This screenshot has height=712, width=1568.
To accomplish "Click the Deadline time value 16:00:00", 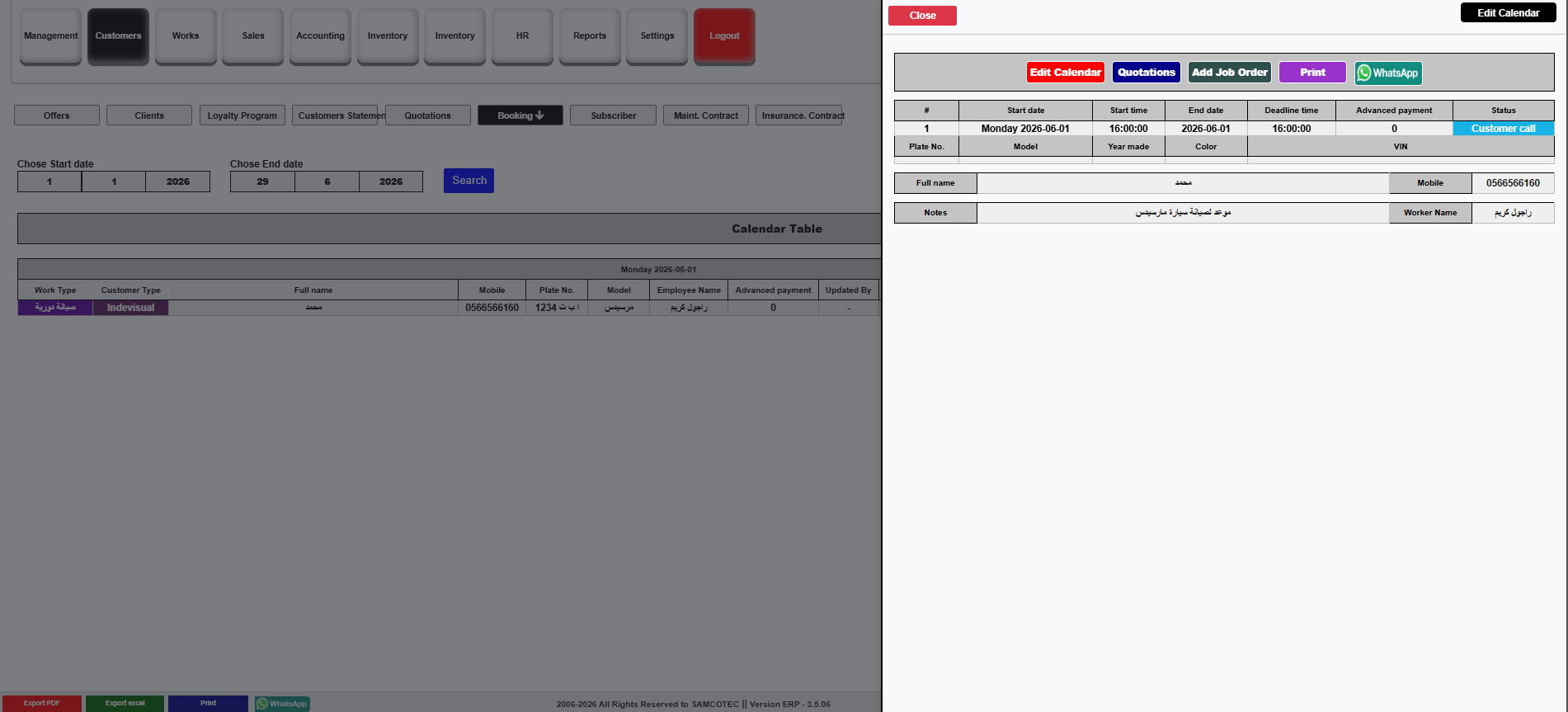I will [1291, 129].
